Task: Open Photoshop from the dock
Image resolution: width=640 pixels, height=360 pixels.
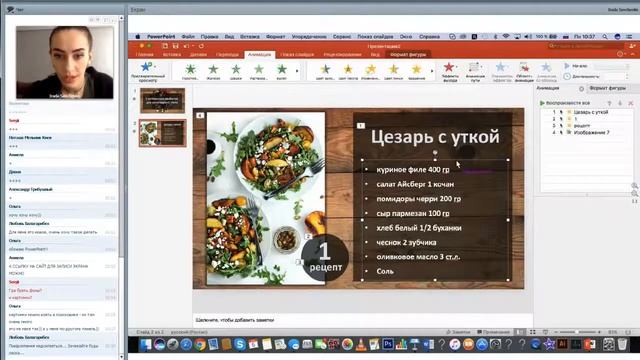Action: pyautogui.click(x=388, y=344)
